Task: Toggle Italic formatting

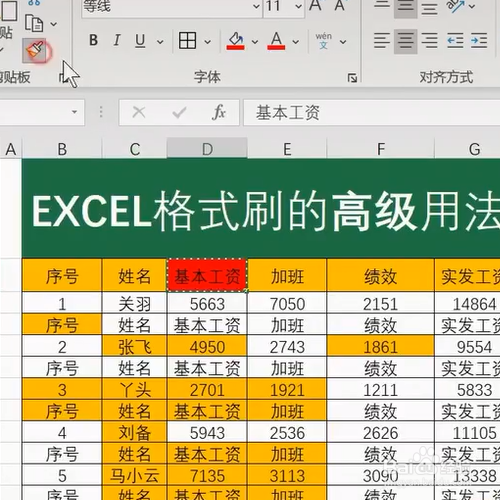Action: (x=117, y=41)
